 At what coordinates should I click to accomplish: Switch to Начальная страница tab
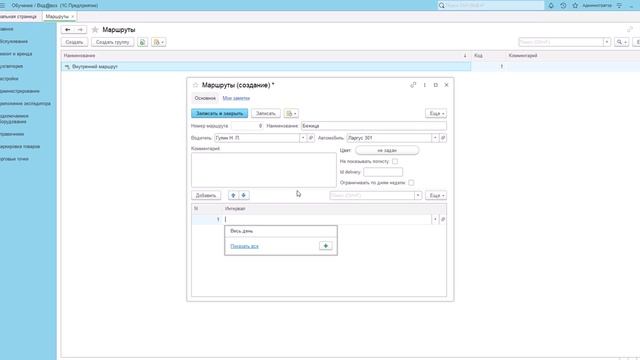(x=19, y=17)
